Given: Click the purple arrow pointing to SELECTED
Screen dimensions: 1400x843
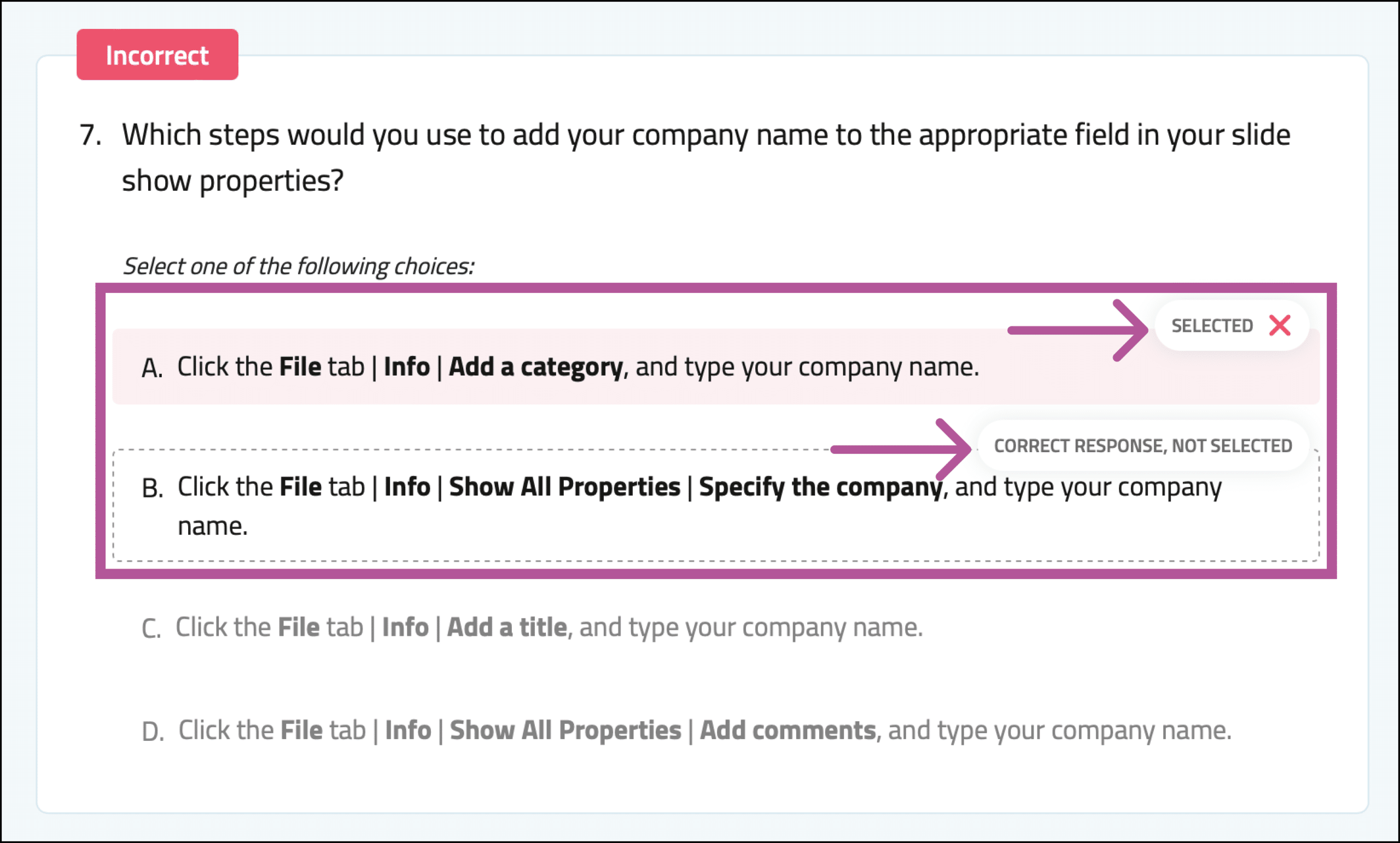Looking at the screenshot, I should (x=1077, y=330).
